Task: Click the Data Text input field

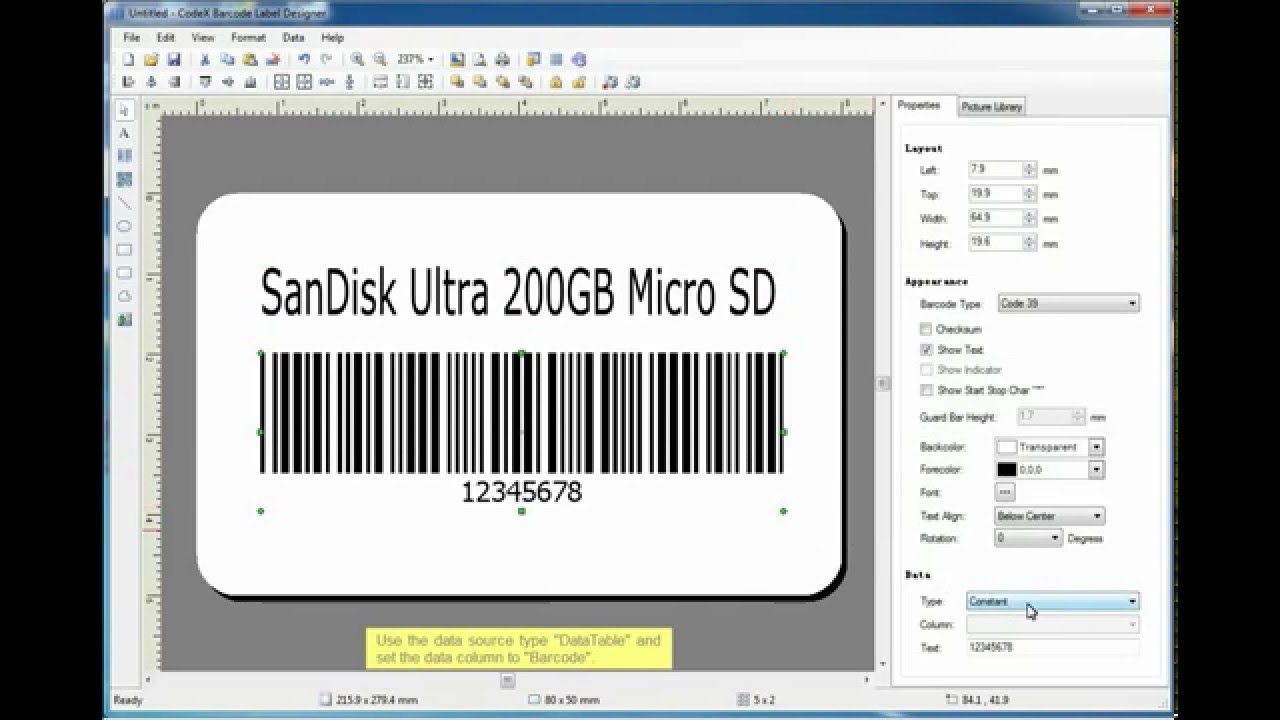Action: click(x=1053, y=647)
